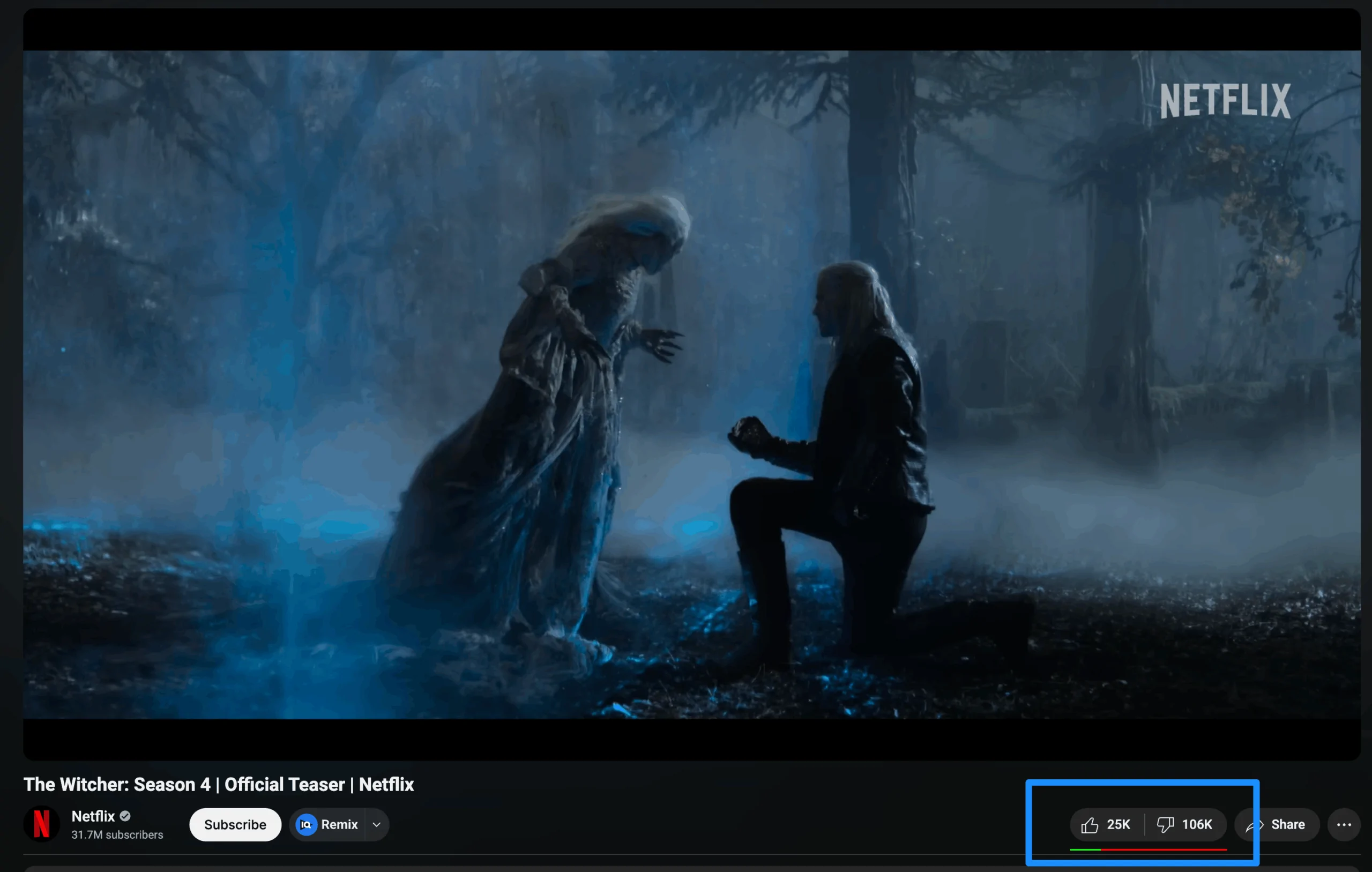Viewport: 1372px width, 872px height.
Task: Click the thumbs-down dislike button showing 106K
Action: coord(1185,824)
